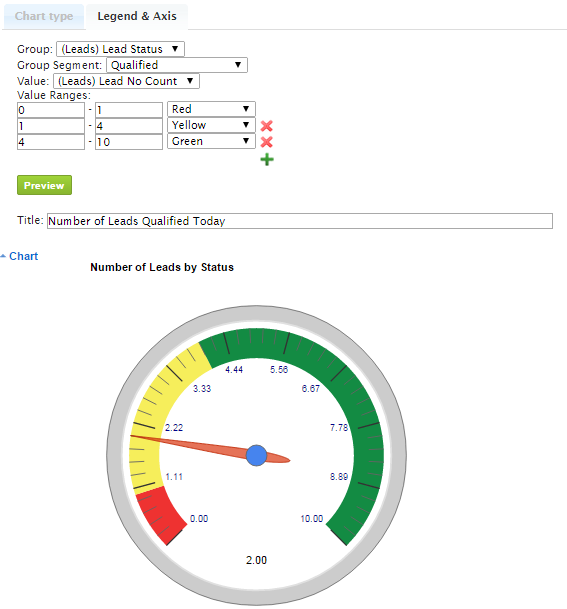Delete the Yellow value range row

[266, 126]
